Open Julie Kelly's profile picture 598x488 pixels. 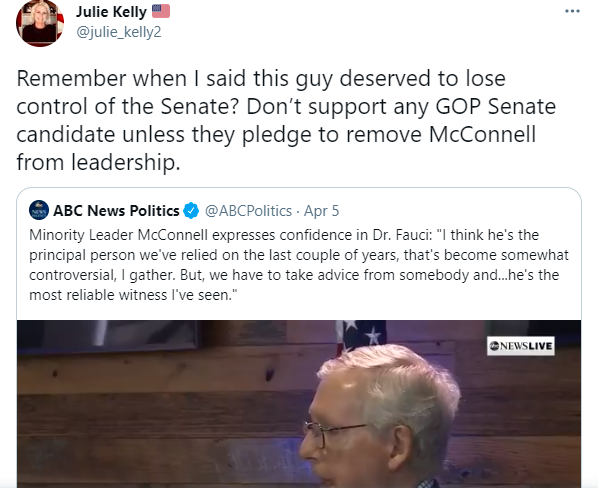pyautogui.click(x=40, y=23)
